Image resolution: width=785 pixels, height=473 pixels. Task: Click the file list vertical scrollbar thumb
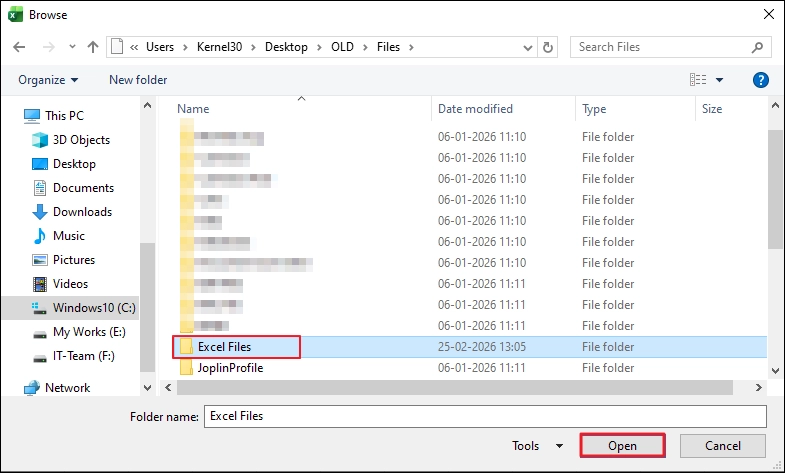click(775, 189)
